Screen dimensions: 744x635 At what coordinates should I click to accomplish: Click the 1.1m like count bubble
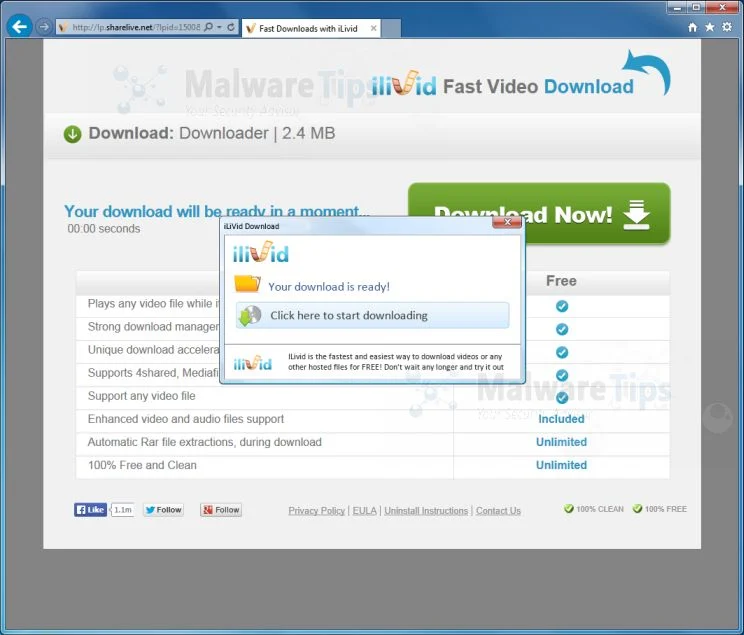point(122,510)
